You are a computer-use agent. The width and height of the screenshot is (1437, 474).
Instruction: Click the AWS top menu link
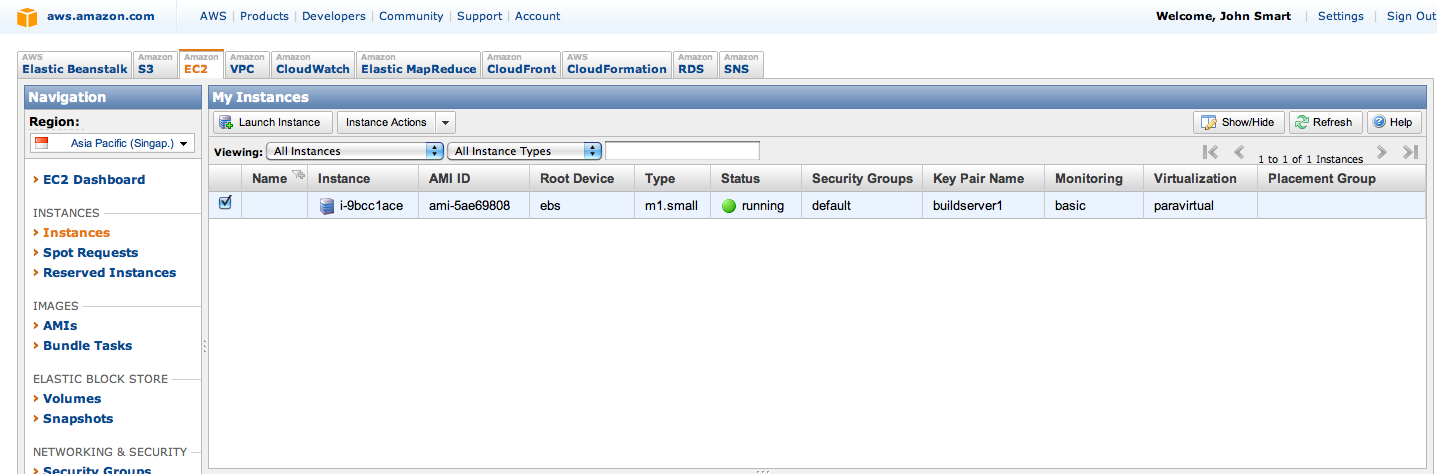213,16
